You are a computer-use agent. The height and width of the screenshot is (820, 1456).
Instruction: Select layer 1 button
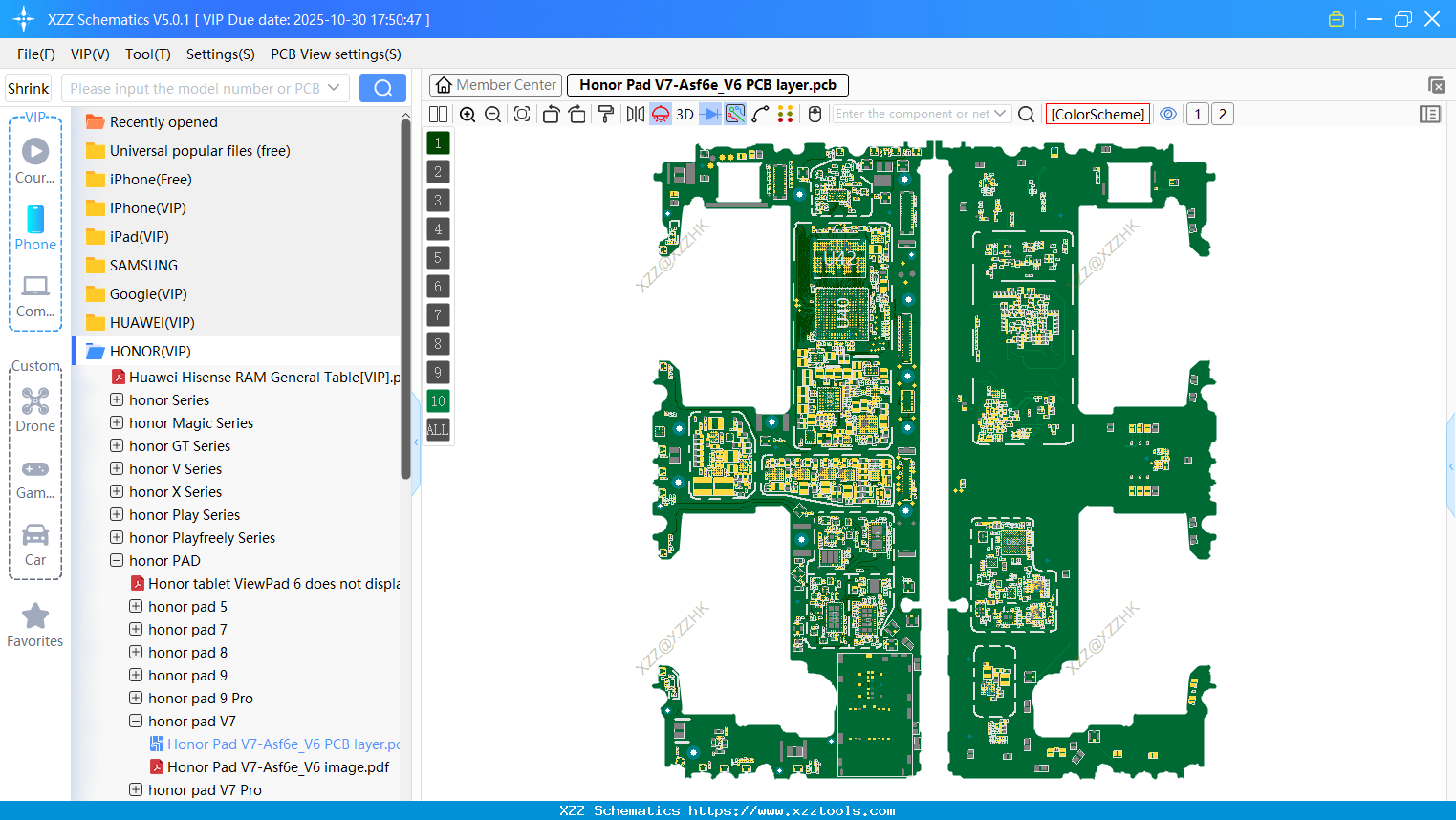pyautogui.click(x=438, y=143)
